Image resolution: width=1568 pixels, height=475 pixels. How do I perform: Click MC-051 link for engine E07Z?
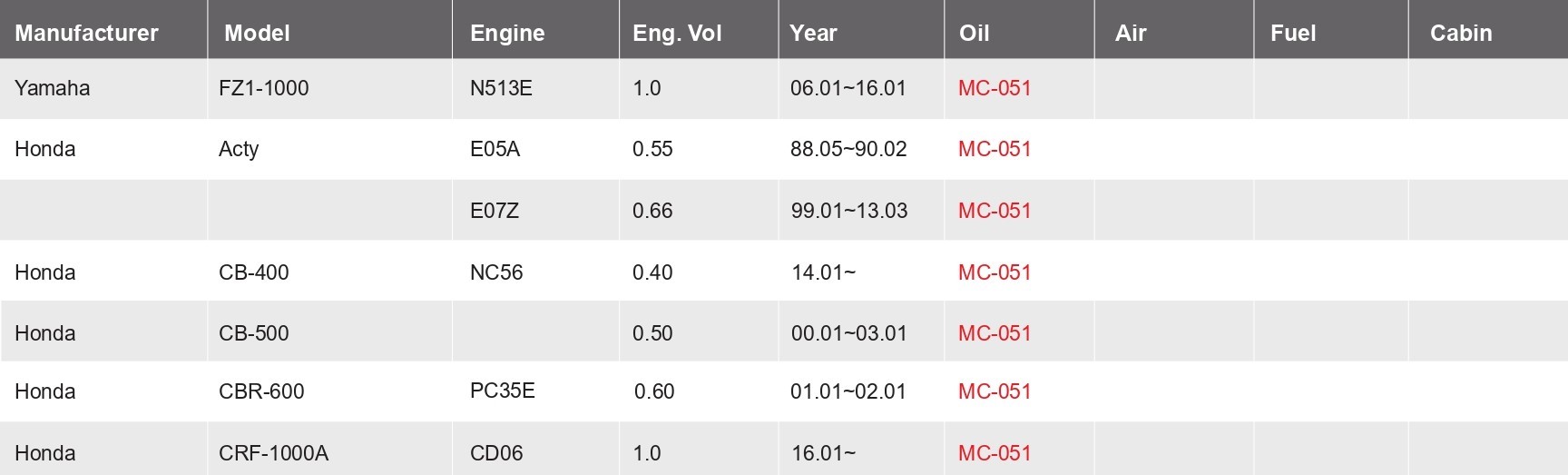click(995, 211)
